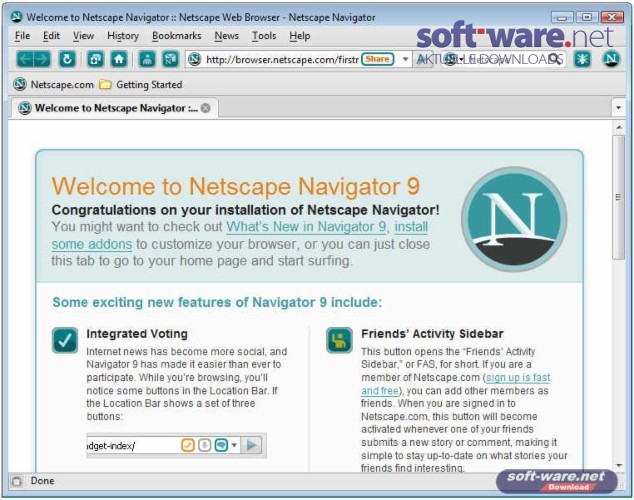Click scrollbar up arrow

click(x=619, y=128)
